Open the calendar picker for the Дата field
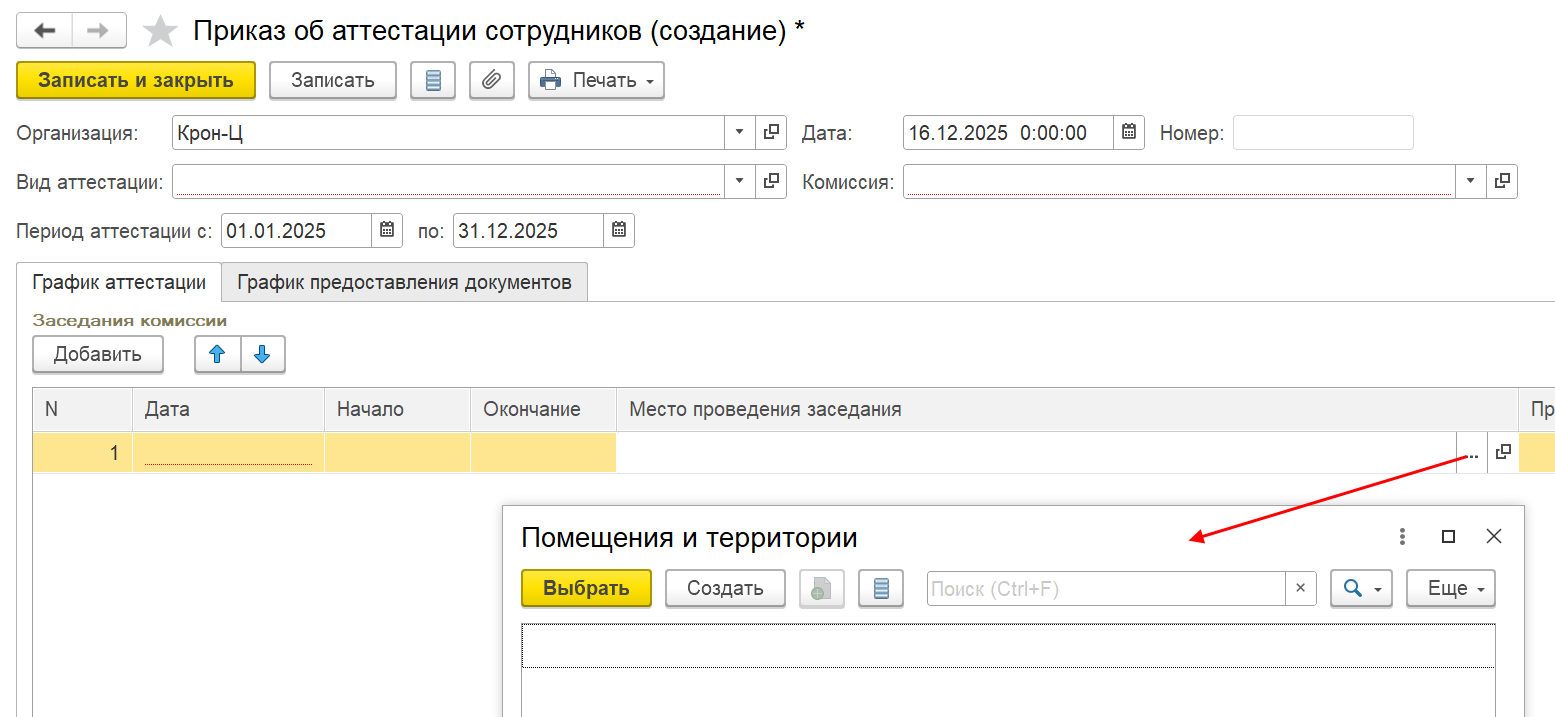Viewport: 1555px width, 717px height. 1129,133
